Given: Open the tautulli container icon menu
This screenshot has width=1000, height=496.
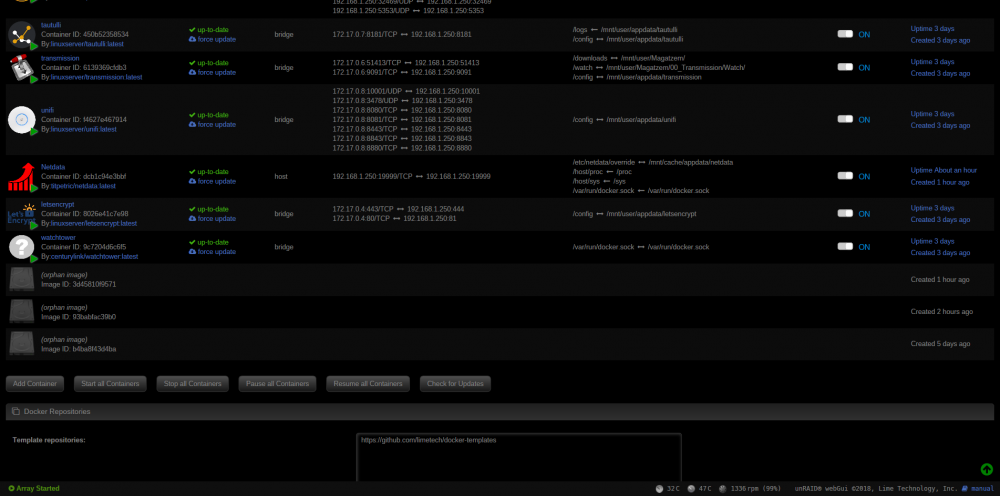Looking at the screenshot, I should pos(22,34).
